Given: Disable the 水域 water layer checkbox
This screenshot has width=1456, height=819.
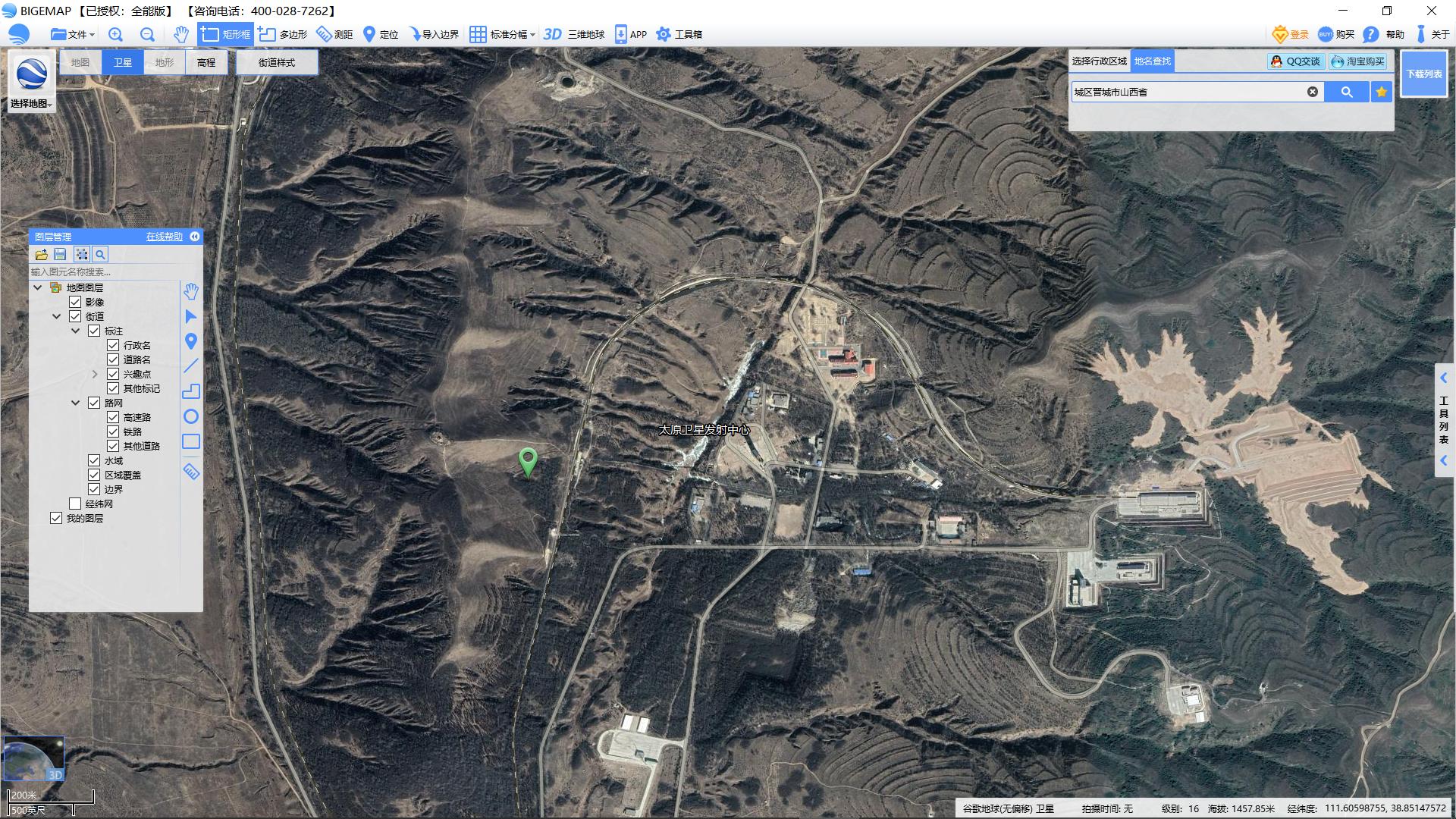Looking at the screenshot, I should tap(94, 460).
